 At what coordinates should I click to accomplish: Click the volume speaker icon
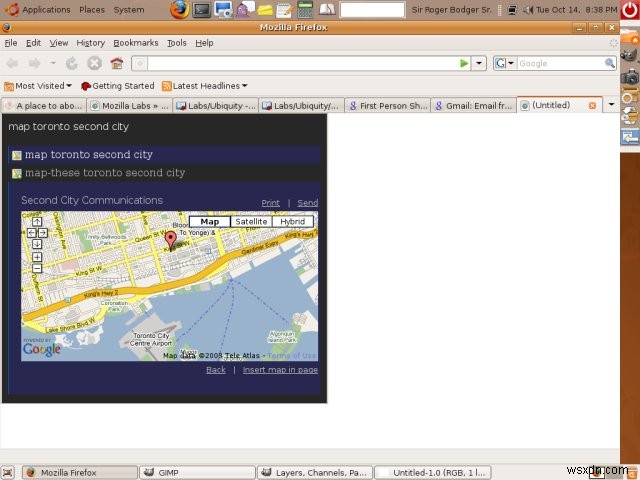tap(528, 9)
